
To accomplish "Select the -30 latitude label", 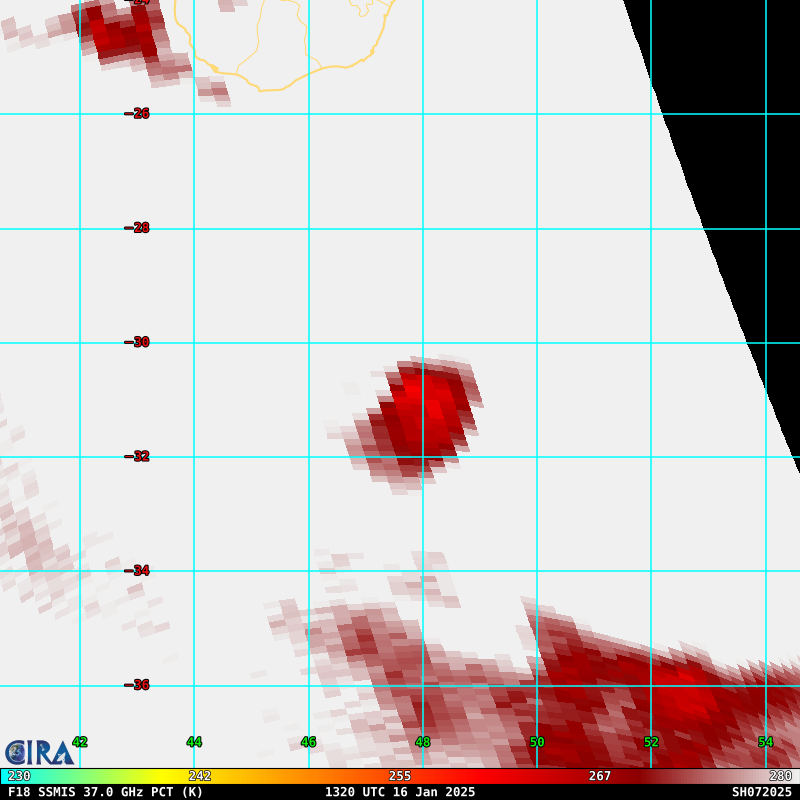I will [x=137, y=342].
